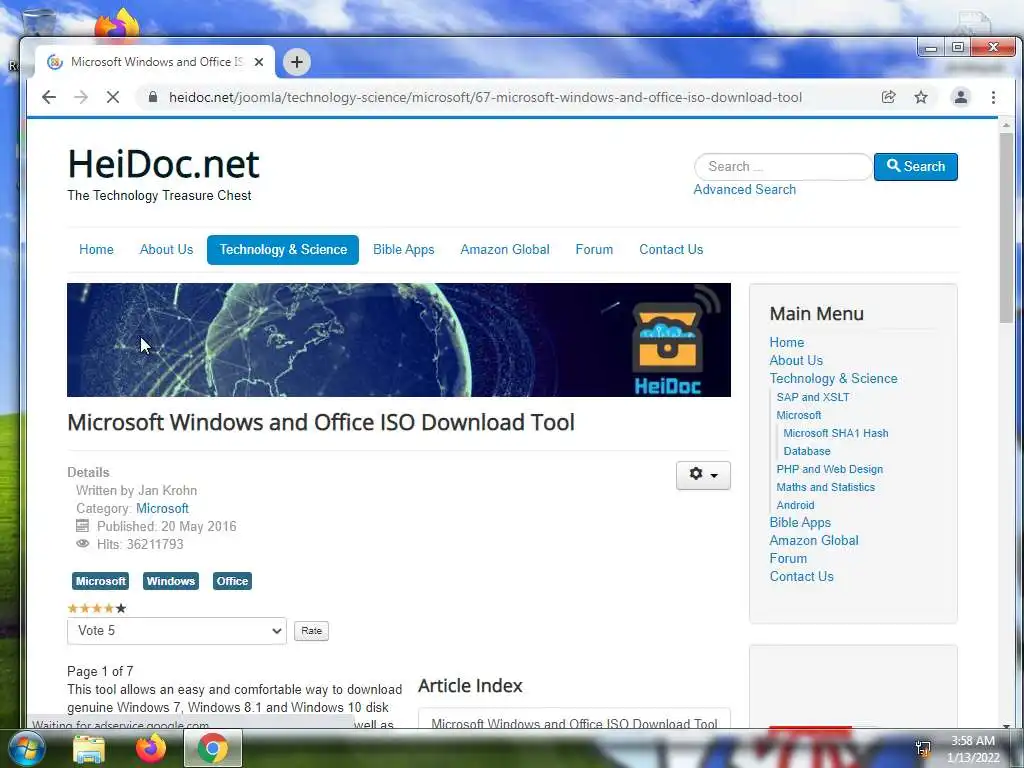The width and height of the screenshot is (1024, 768).
Task: Click the Microsoft tag badge
Action: point(101,581)
